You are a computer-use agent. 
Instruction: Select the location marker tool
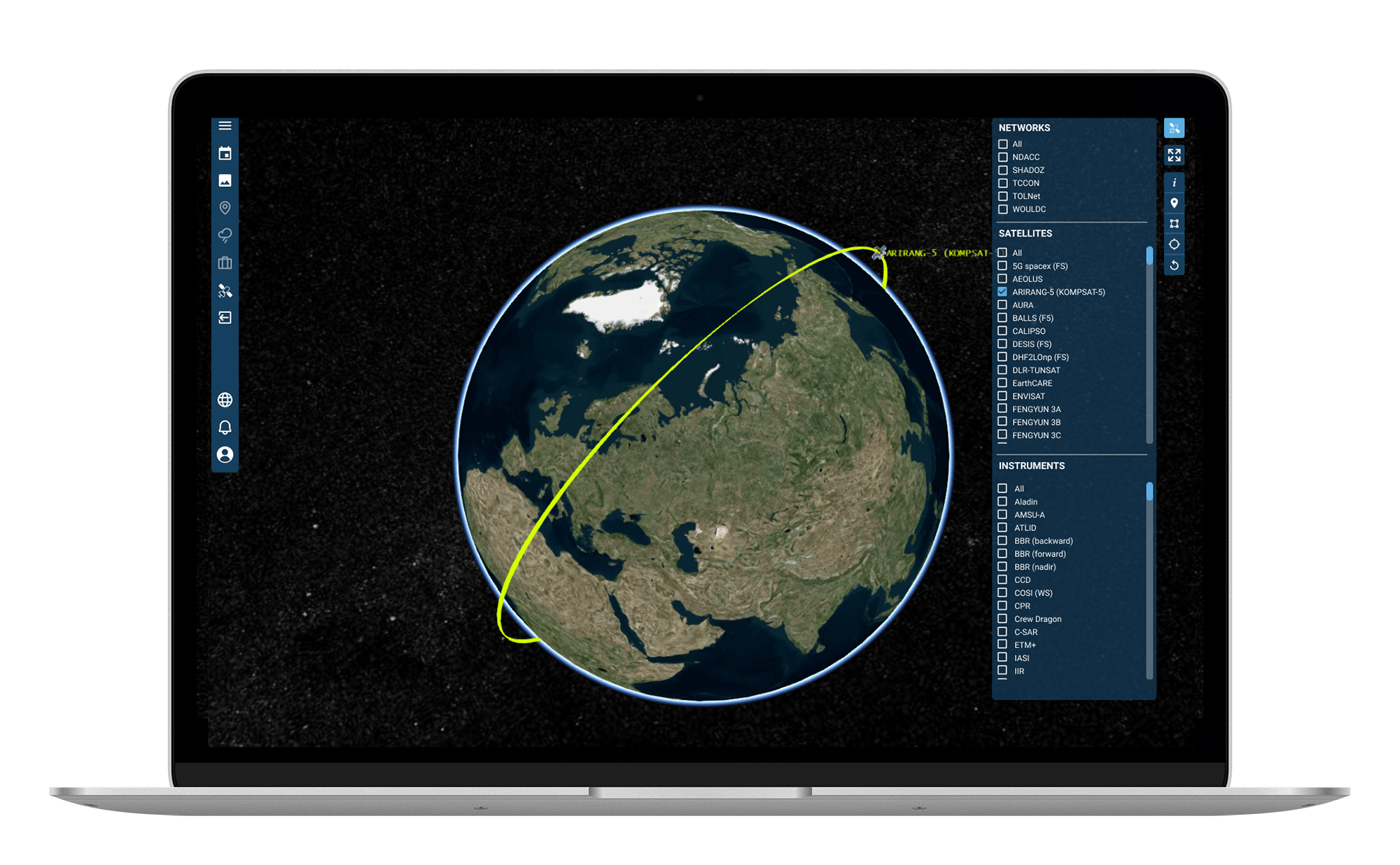point(1175,202)
